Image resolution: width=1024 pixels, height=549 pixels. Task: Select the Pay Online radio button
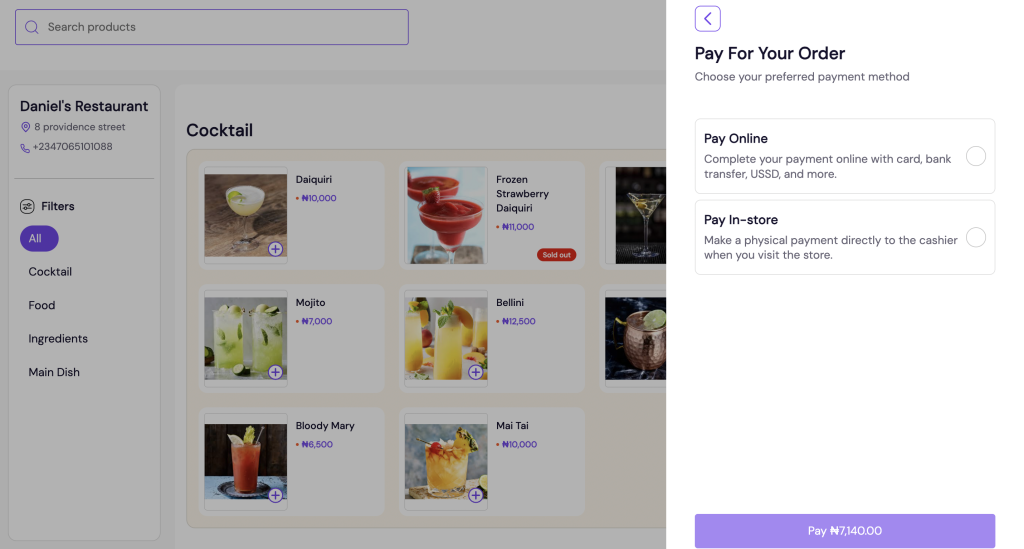[x=975, y=156]
